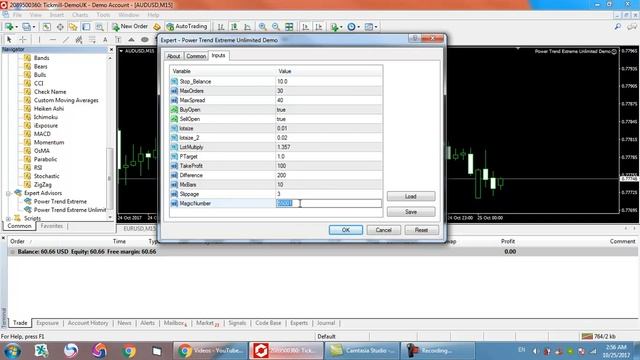Select the Equidistant Channel tool

(x=79, y=40)
